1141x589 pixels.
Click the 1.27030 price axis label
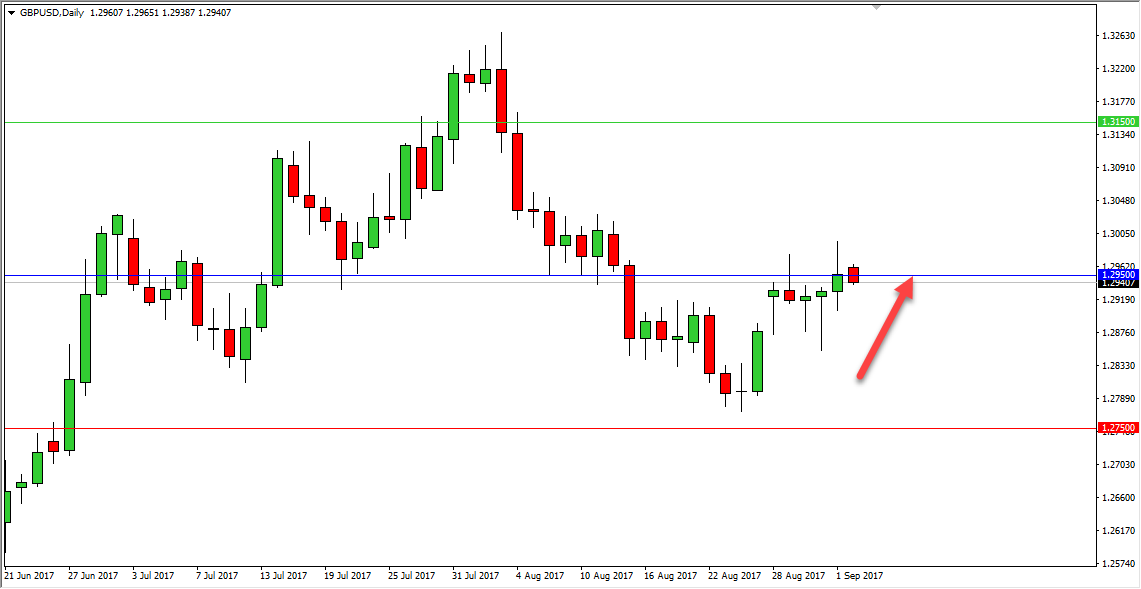click(1118, 465)
